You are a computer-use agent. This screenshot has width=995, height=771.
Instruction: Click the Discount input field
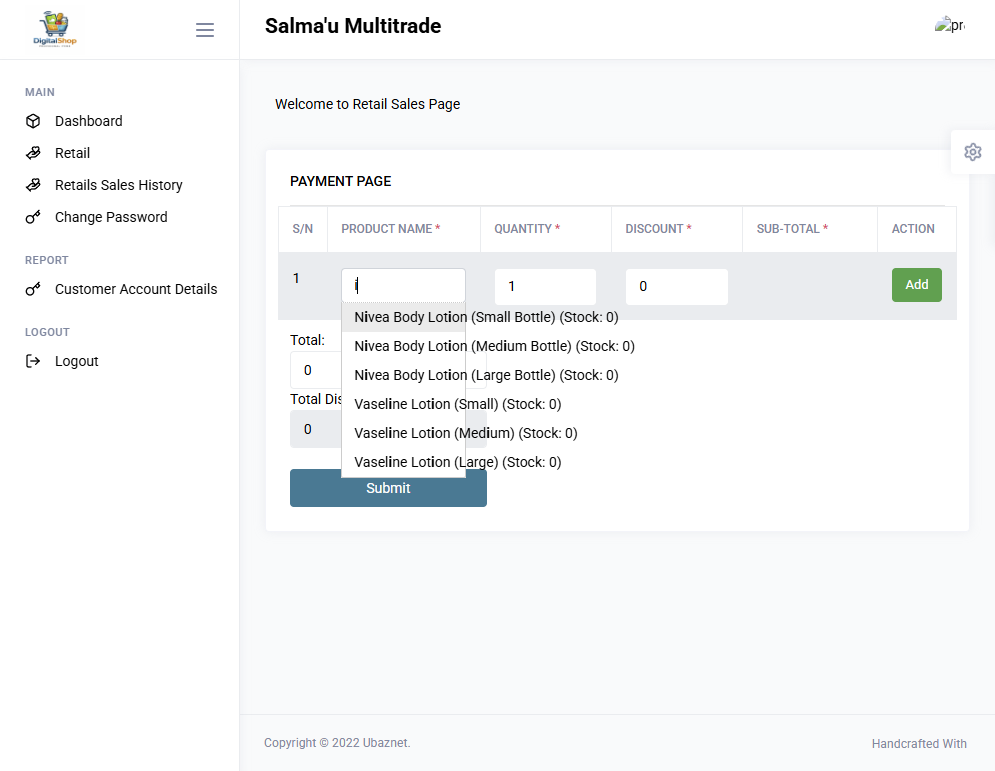pos(676,287)
